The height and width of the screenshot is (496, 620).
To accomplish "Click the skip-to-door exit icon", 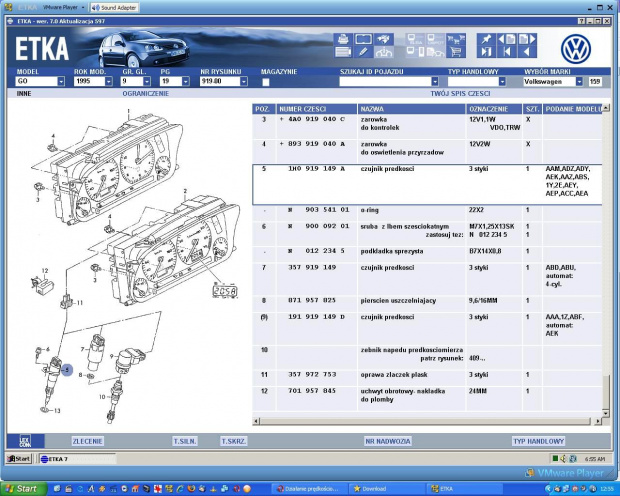I will pos(486,52).
